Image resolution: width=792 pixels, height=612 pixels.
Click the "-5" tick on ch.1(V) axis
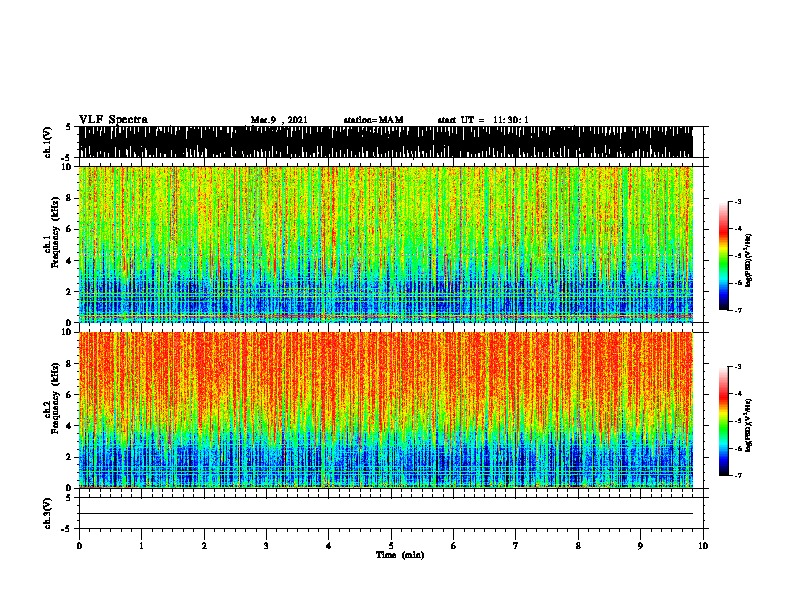[67, 158]
